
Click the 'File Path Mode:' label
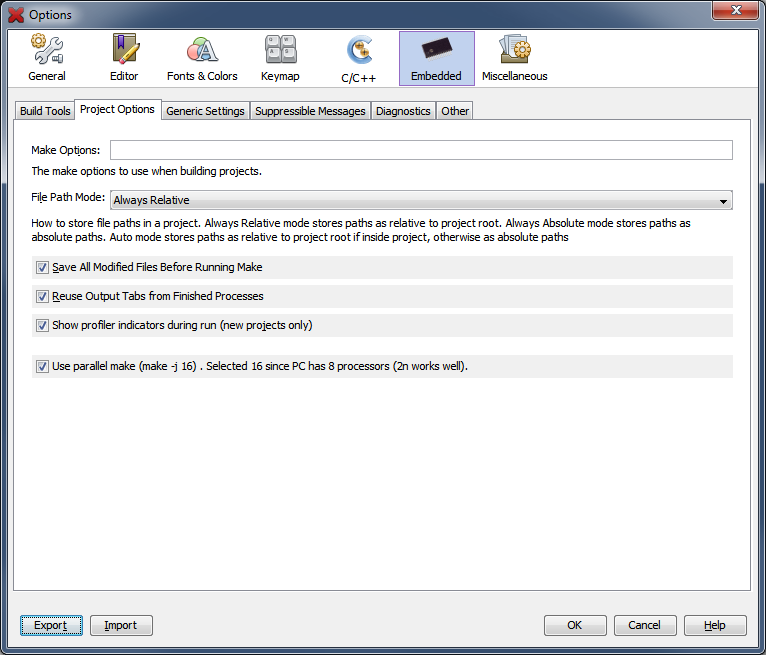pyautogui.click(x=68, y=197)
